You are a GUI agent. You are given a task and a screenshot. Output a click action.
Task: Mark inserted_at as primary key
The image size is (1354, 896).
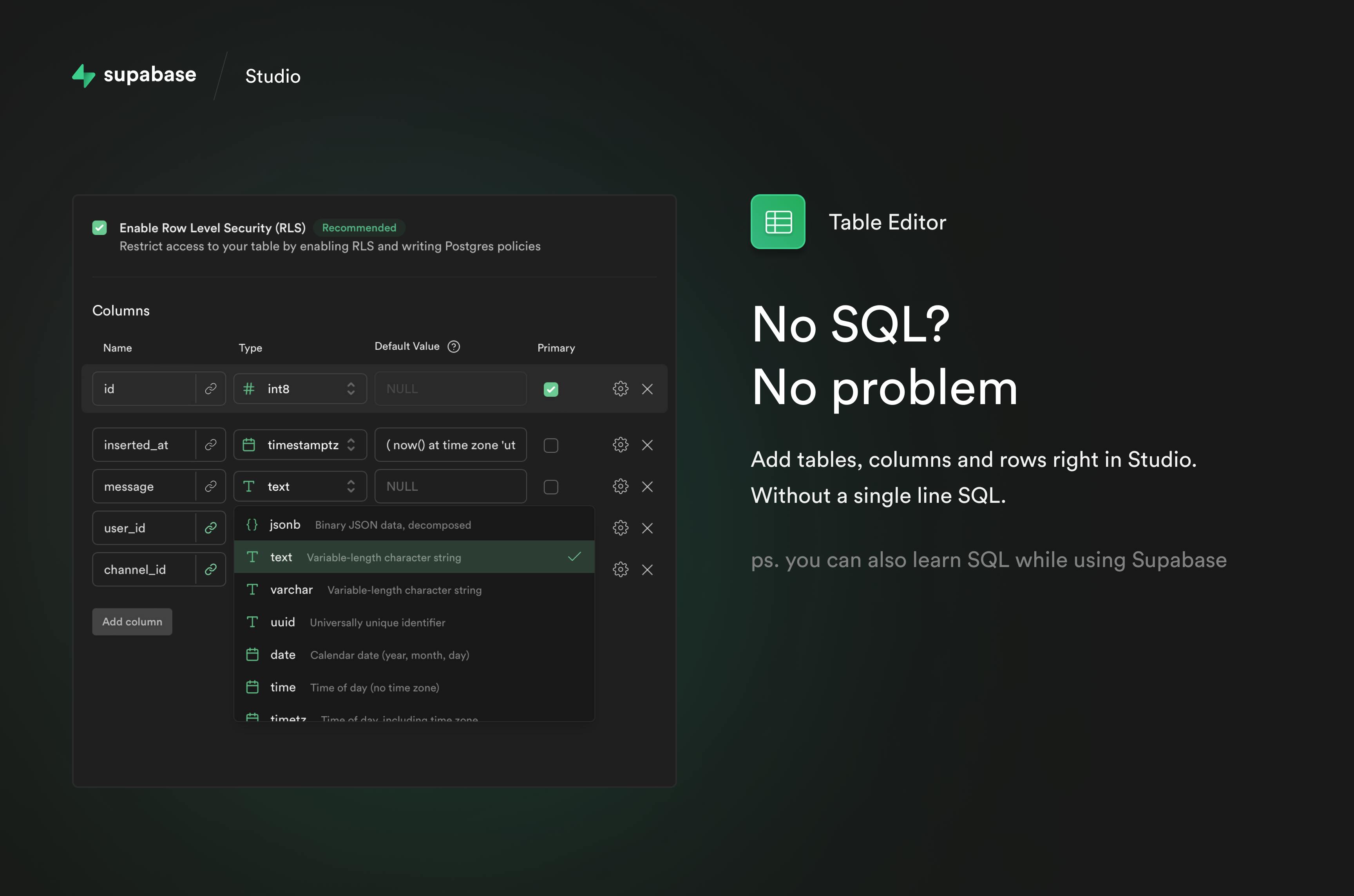click(x=551, y=445)
